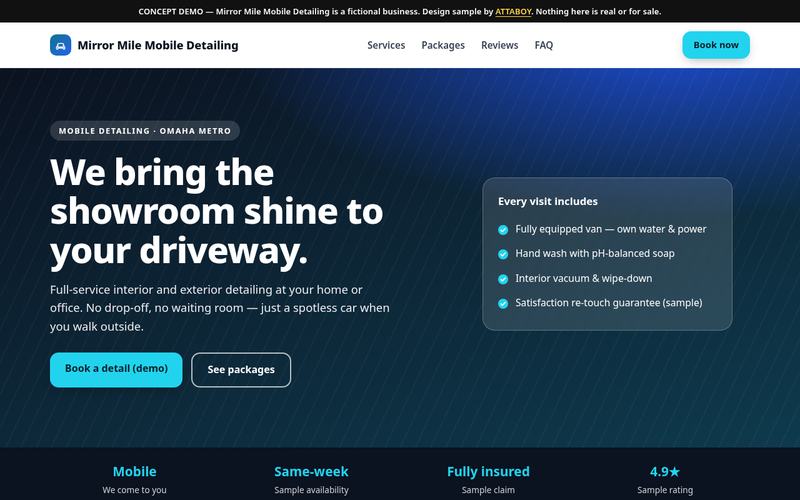The width and height of the screenshot is (800, 500).
Task: Click the Sample availability caption
Action: 311,490
